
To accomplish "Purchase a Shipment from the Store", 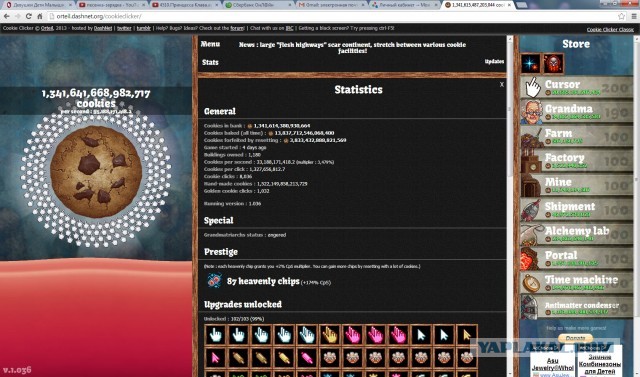I will 576,209.
